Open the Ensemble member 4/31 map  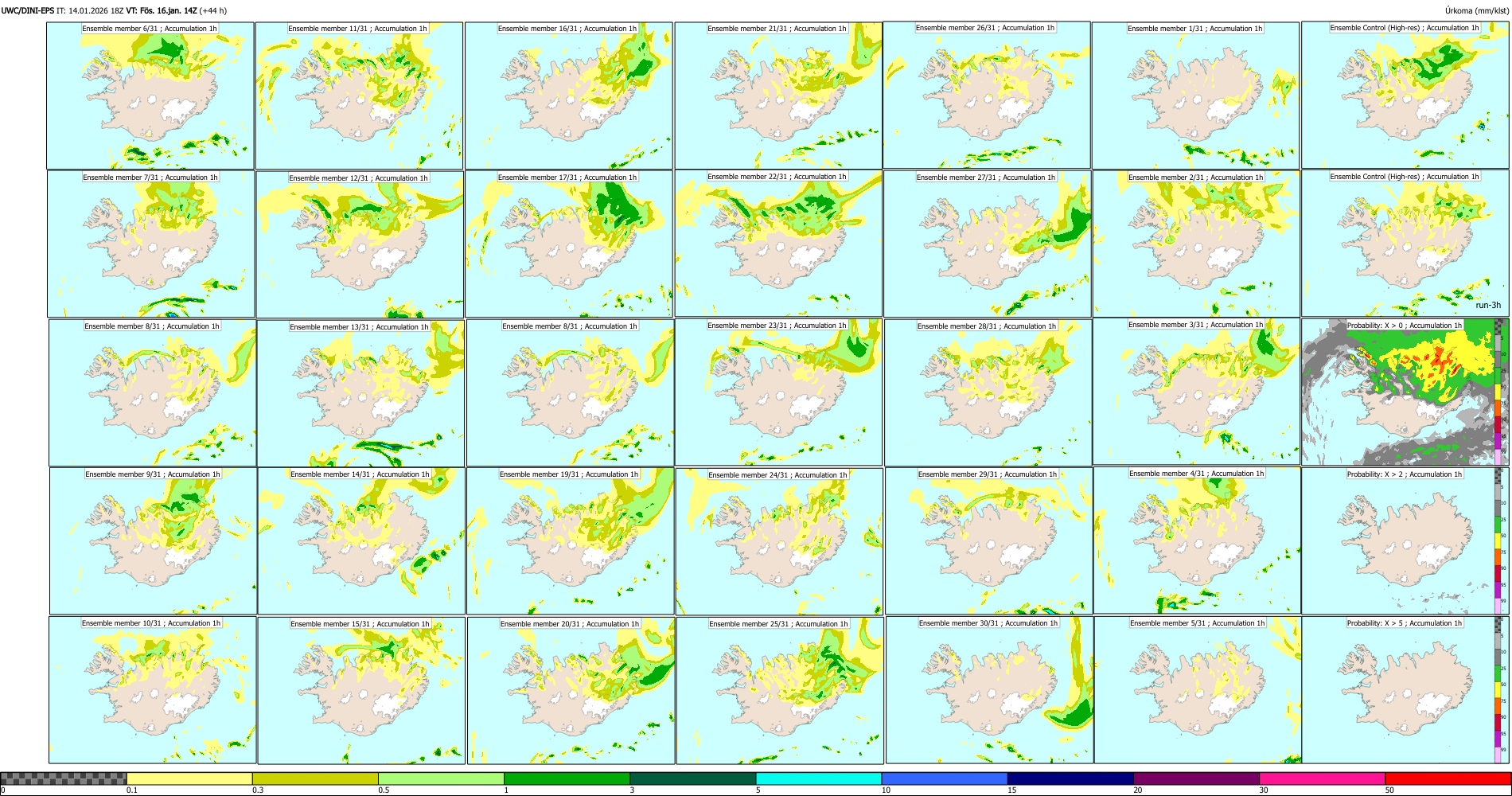(x=1198, y=540)
